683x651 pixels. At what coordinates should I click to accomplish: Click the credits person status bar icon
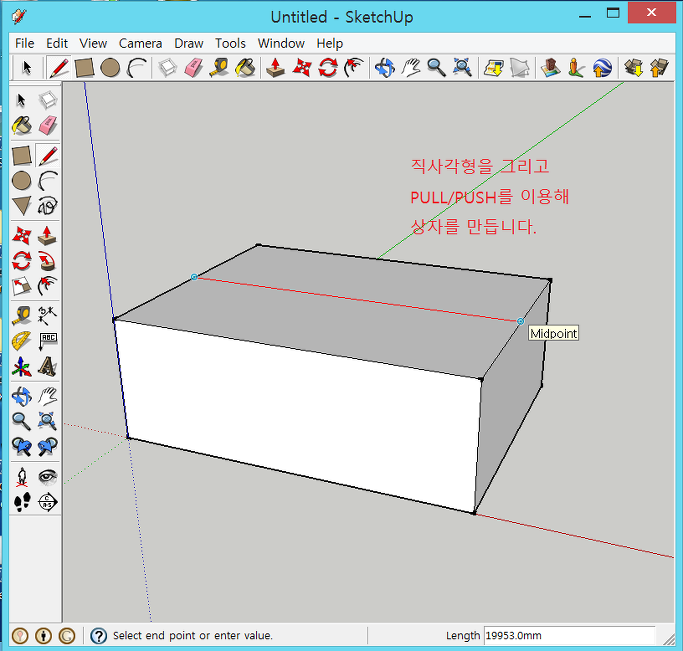[43, 636]
